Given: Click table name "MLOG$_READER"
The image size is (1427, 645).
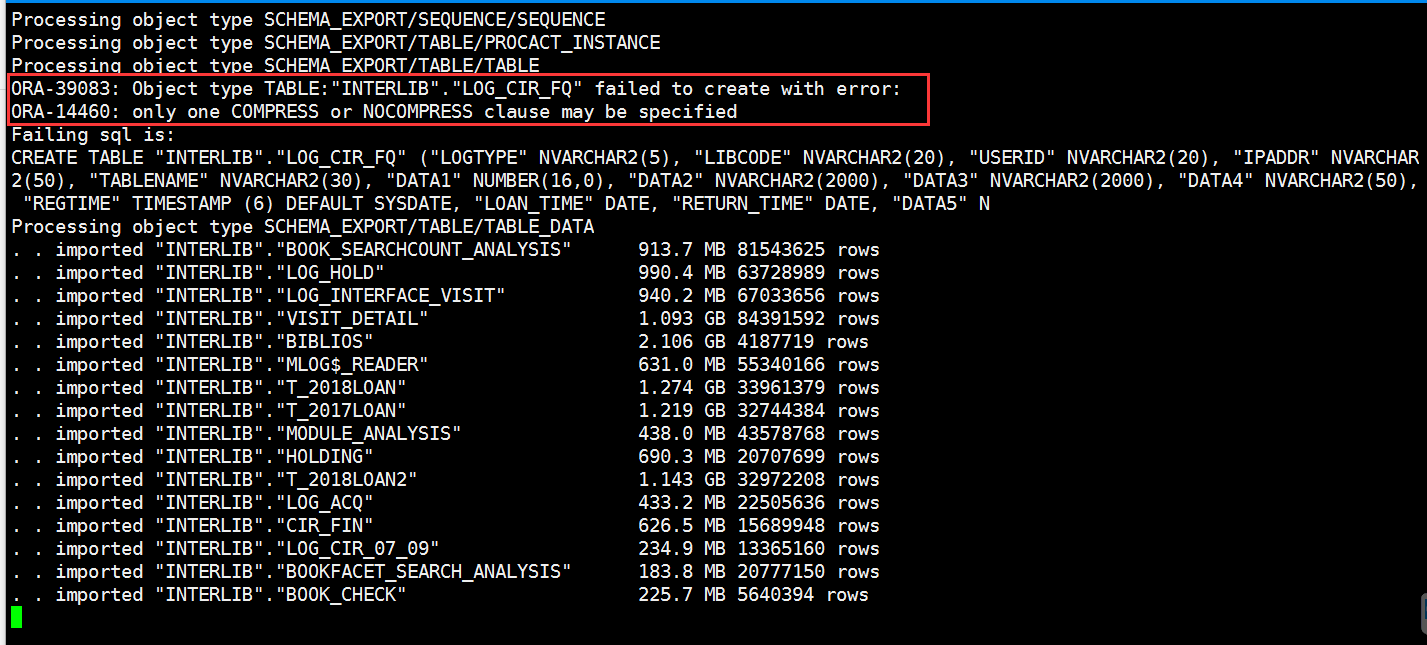Looking at the screenshot, I should 352,365.
